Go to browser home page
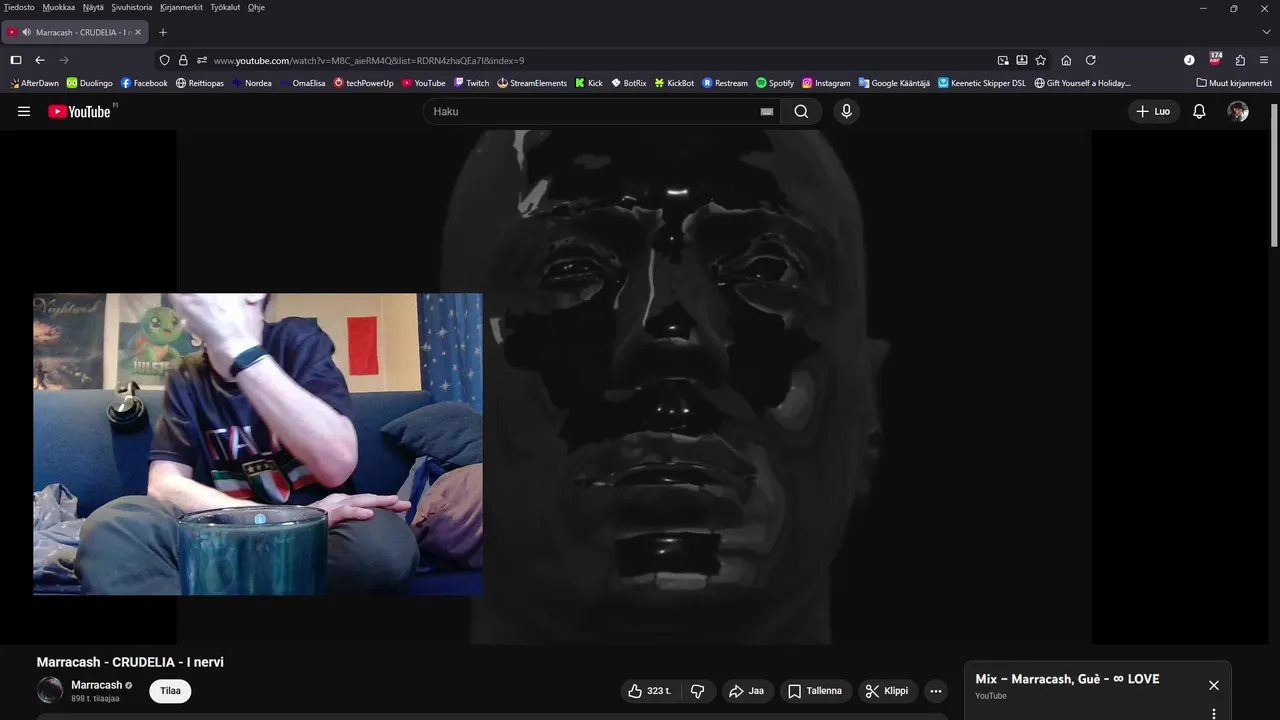Image resolution: width=1280 pixels, height=720 pixels. coord(1066,60)
